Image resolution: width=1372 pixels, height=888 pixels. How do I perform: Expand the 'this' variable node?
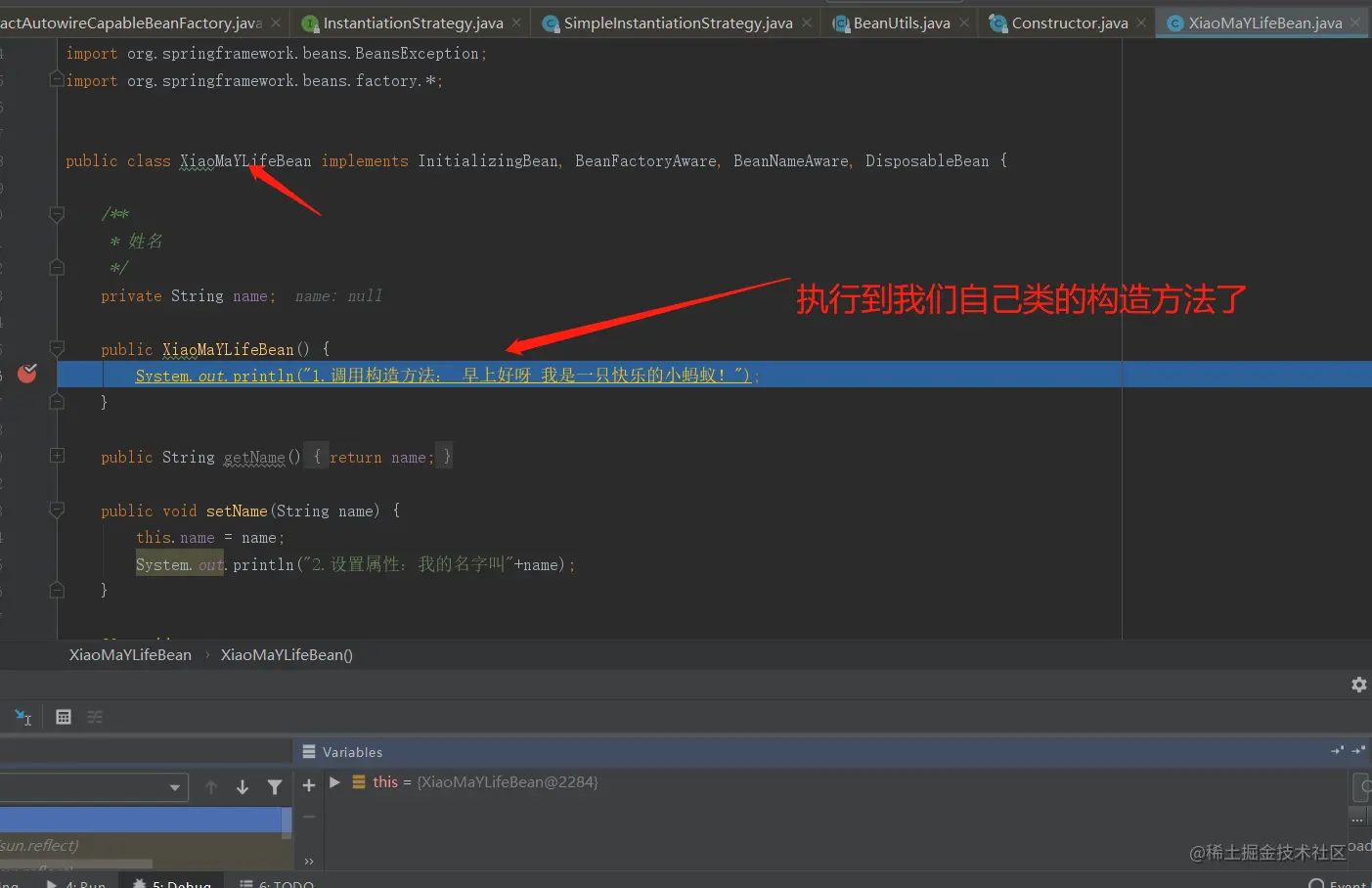(x=334, y=782)
